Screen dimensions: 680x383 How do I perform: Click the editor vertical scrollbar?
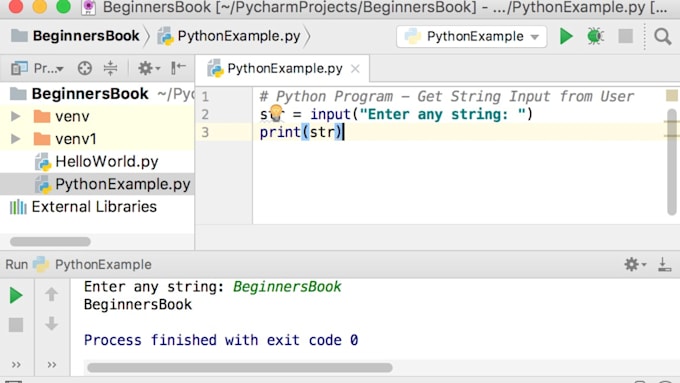point(672,161)
